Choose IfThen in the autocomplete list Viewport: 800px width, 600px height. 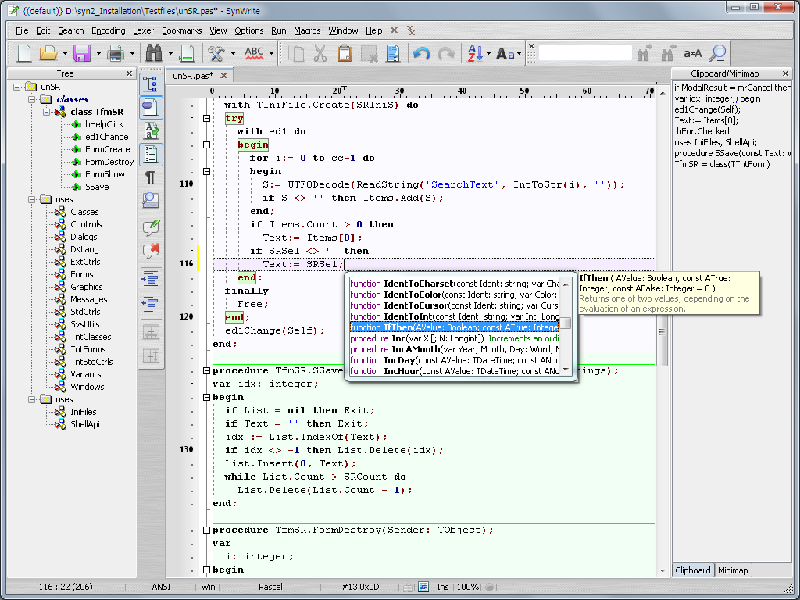(x=454, y=327)
